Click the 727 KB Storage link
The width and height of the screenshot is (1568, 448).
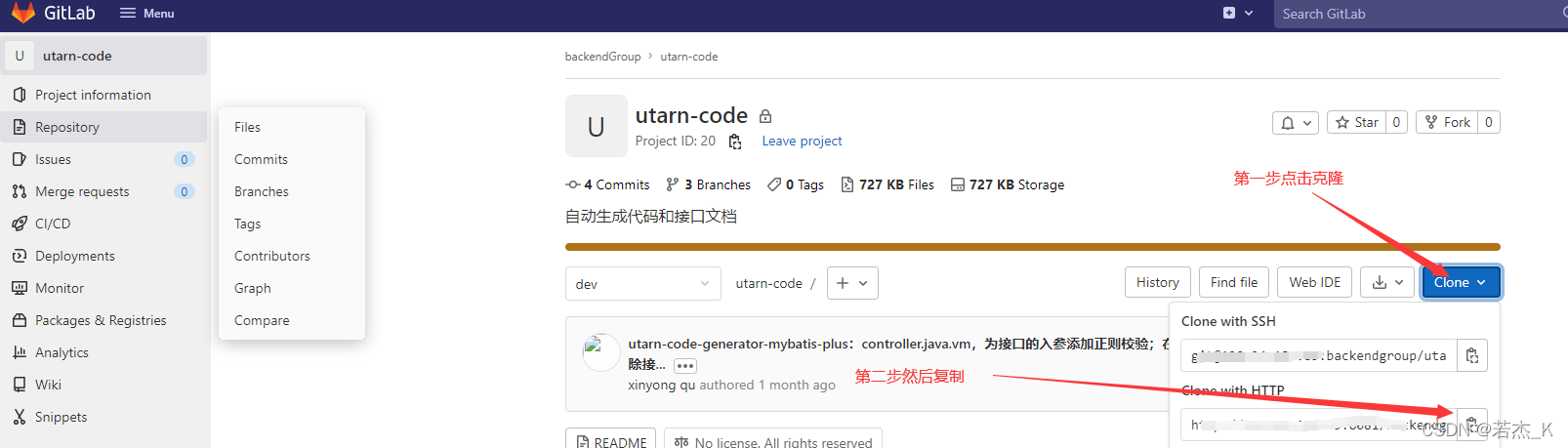point(1008,184)
